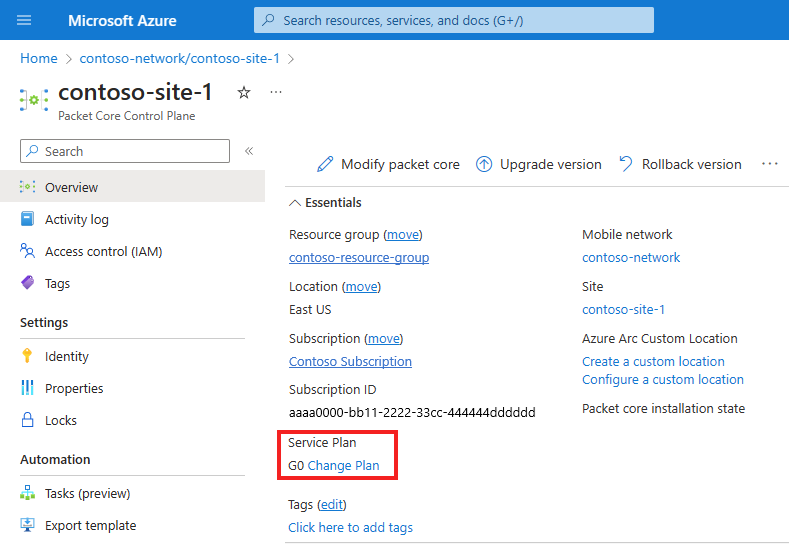Image resolution: width=789 pixels, height=550 pixels.
Task: Open contoso-site-1 Site link
Action: click(623, 309)
